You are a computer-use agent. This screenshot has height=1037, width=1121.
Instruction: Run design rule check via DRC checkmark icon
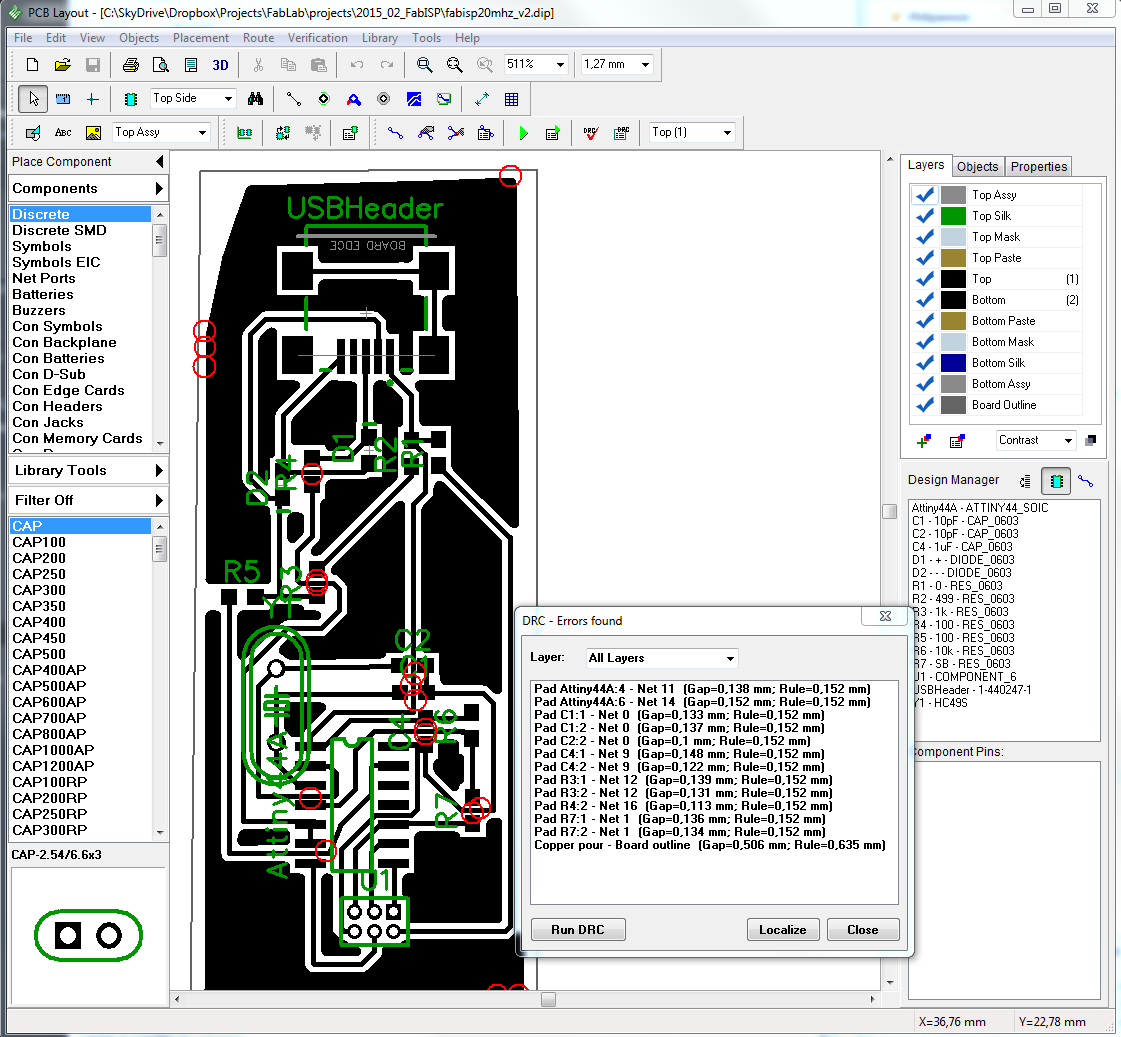(x=591, y=132)
